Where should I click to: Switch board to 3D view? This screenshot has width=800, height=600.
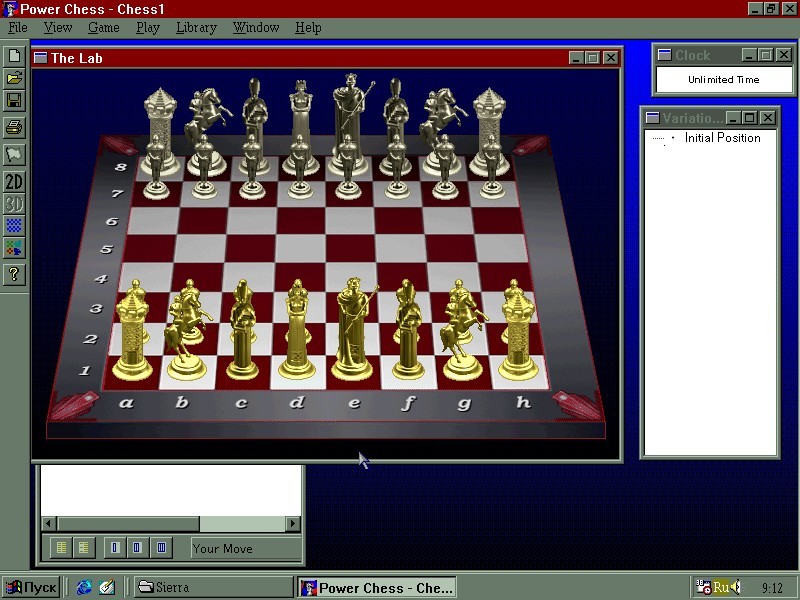point(14,204)
